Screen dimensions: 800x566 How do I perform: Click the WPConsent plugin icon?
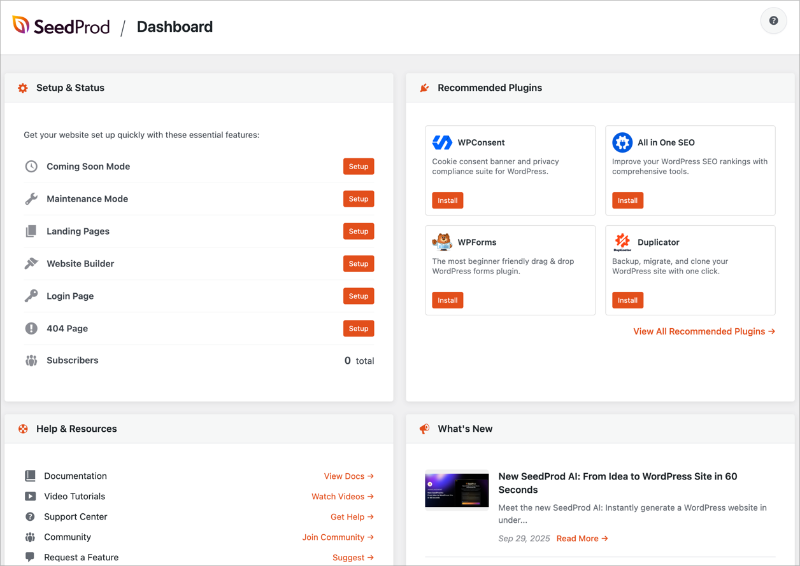(x=442, y=143)
